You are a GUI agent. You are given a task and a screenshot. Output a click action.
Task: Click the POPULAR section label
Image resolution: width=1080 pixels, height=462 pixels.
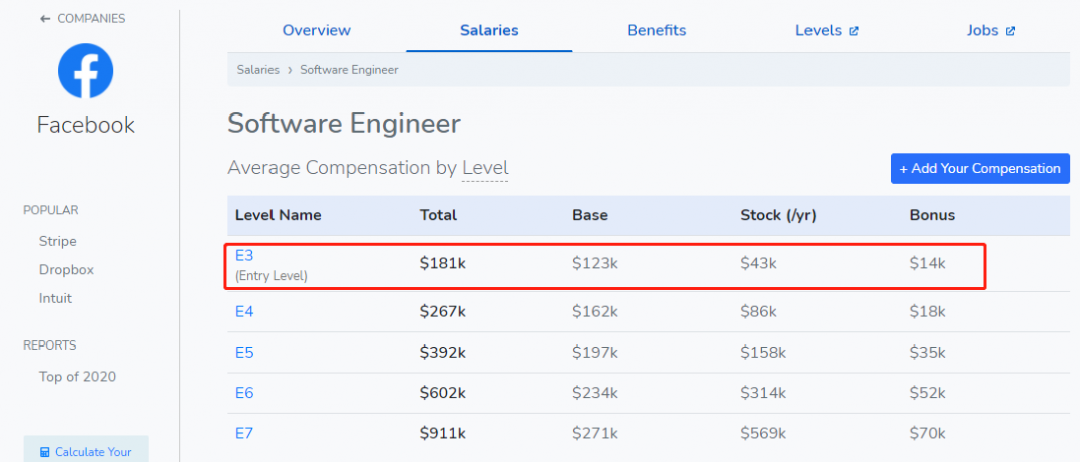[50, 210]
